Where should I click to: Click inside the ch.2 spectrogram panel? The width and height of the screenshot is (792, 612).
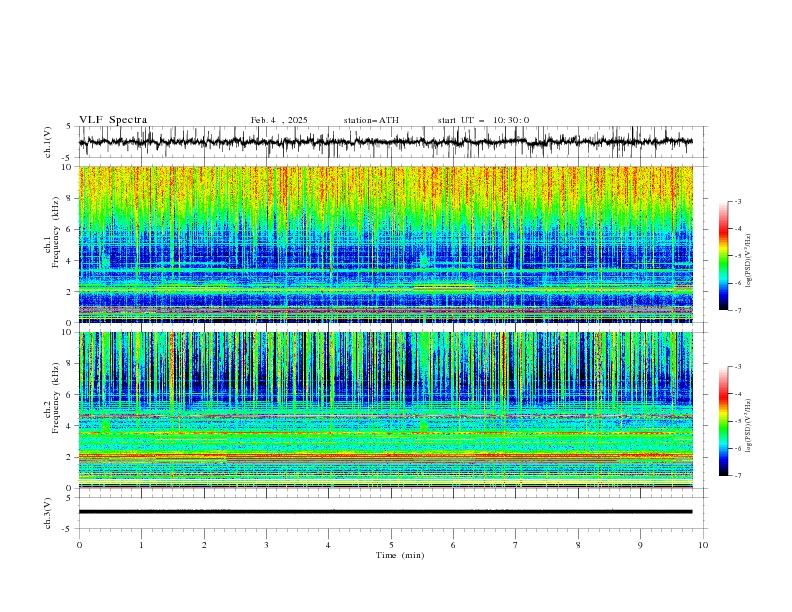pyautogui.click(x=386, y=410)
